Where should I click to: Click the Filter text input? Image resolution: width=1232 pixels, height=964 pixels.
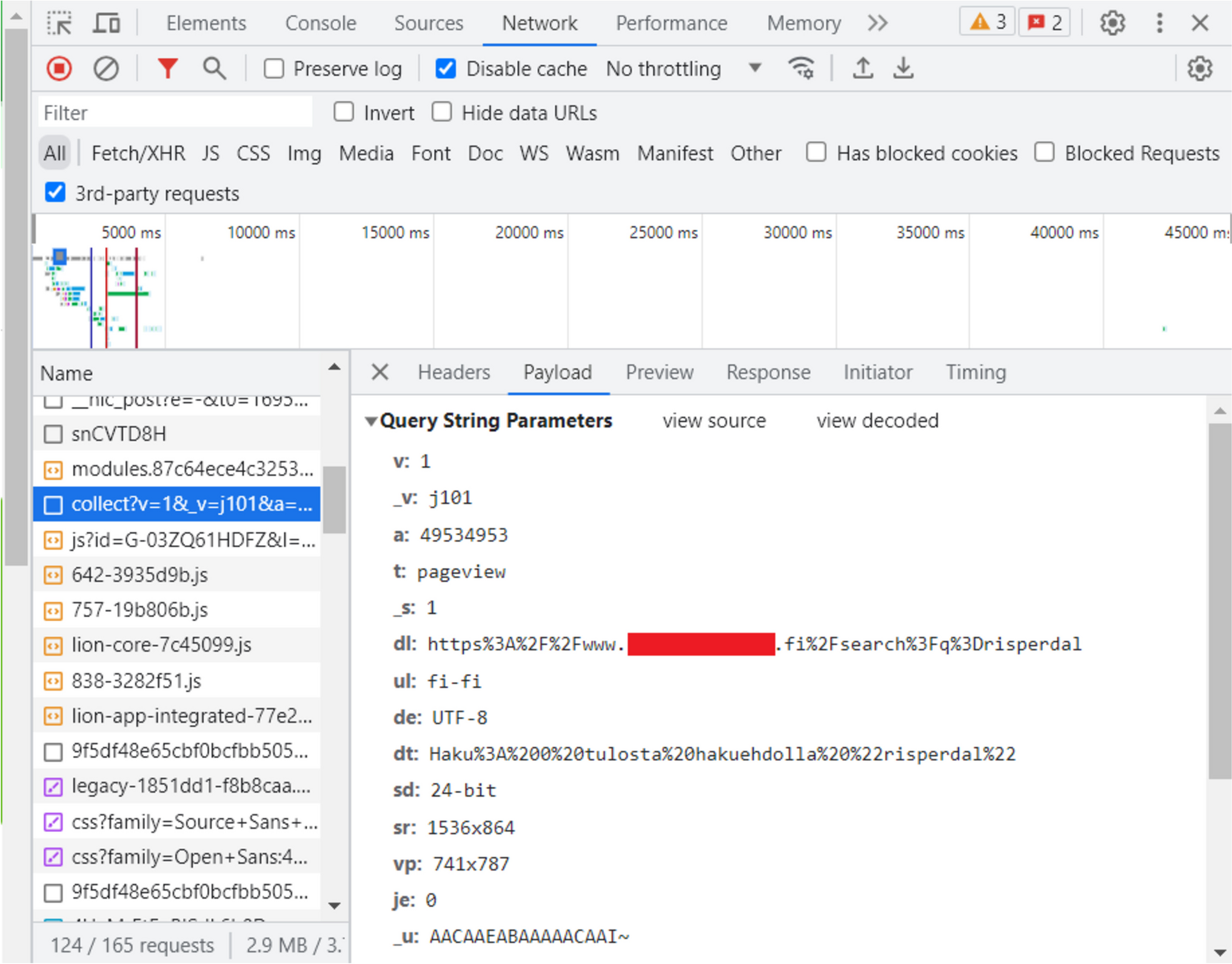tap(175, 112)
